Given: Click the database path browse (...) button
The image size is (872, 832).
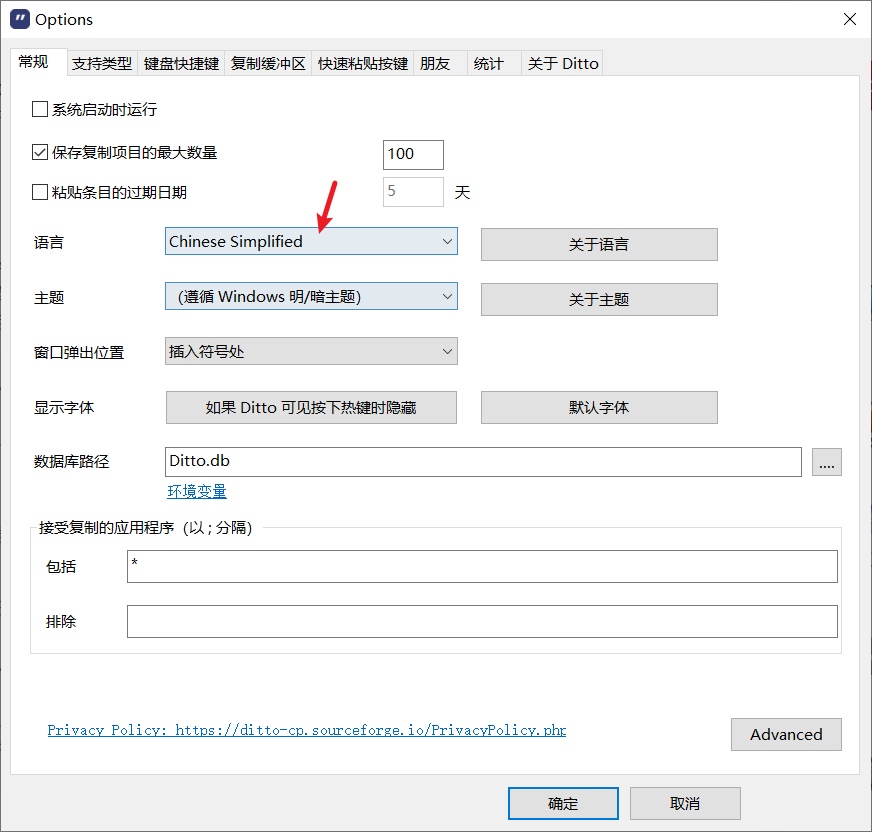Looking at the screenshot, I should pyautogui.click(x=826, y=462).
